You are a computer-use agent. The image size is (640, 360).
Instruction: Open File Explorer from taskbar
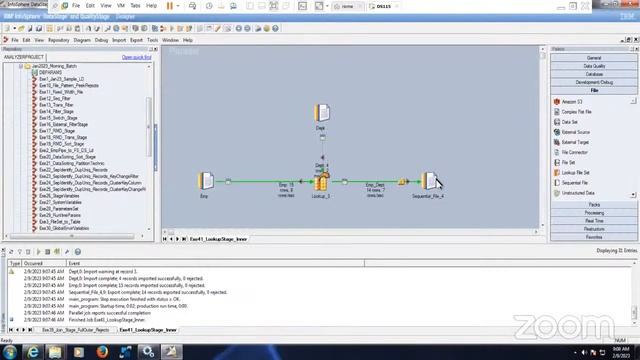click(x=55, y=351)
